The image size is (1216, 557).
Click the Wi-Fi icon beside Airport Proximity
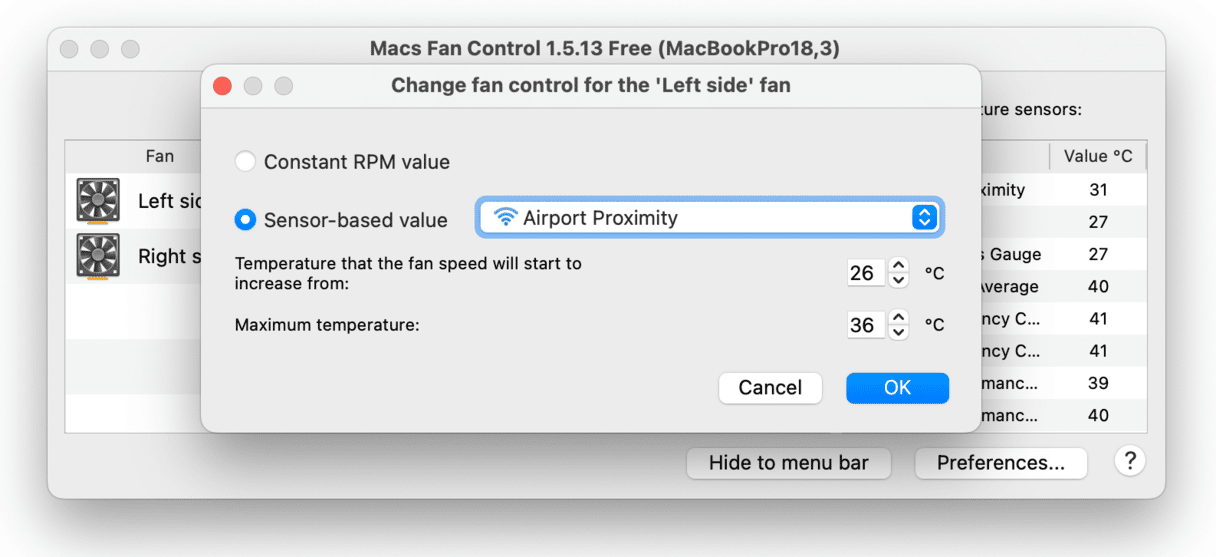(505, 218)
